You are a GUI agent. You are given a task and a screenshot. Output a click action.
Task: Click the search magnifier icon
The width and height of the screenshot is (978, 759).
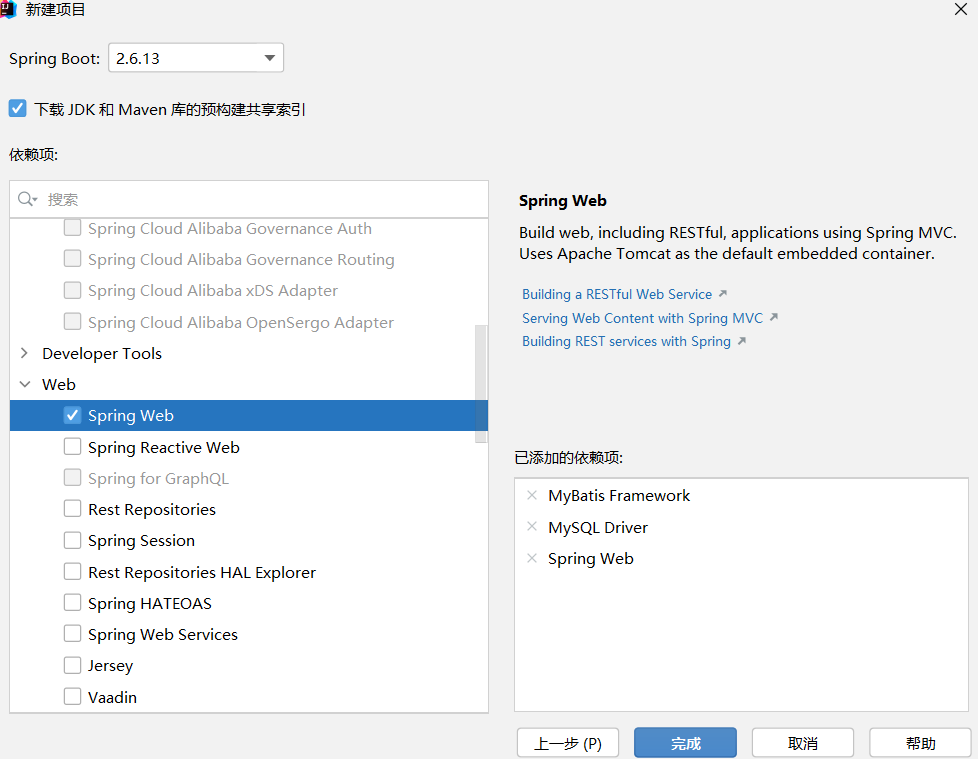[x=27, y=199]
